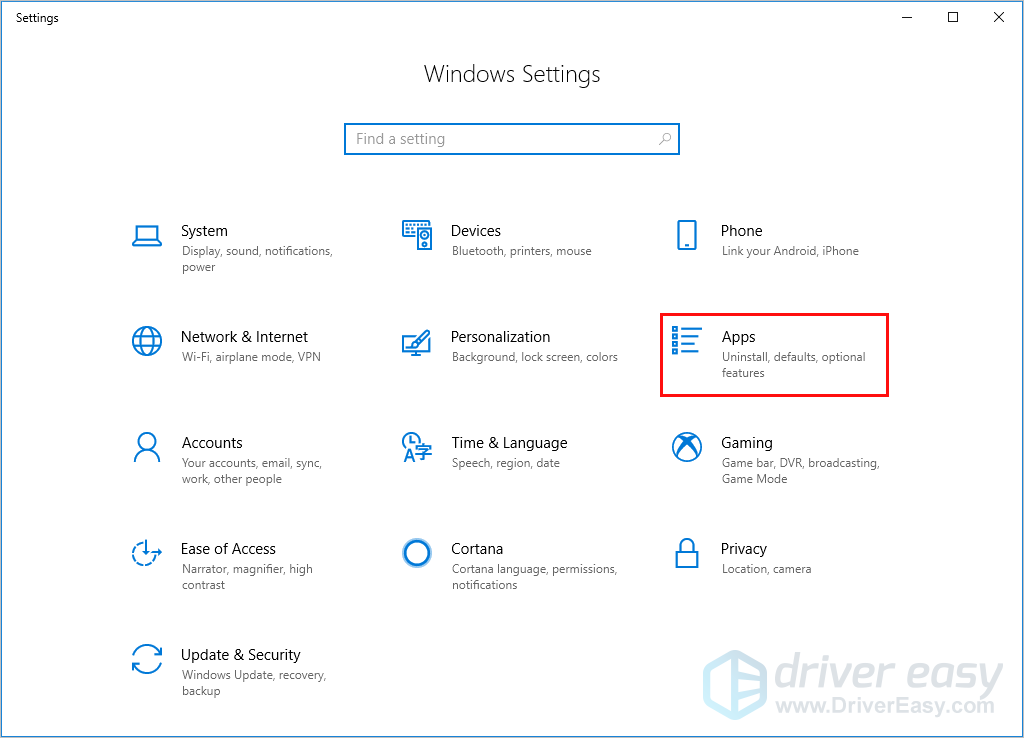Image resolution: width=1024 pixels, height=738 pixels.
Task: Click the person icon for Accounts
Action: pos(147,447)
